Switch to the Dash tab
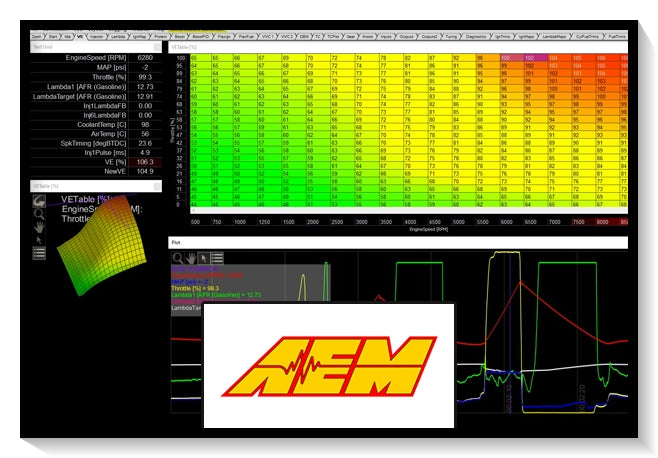 click(37, 37)
